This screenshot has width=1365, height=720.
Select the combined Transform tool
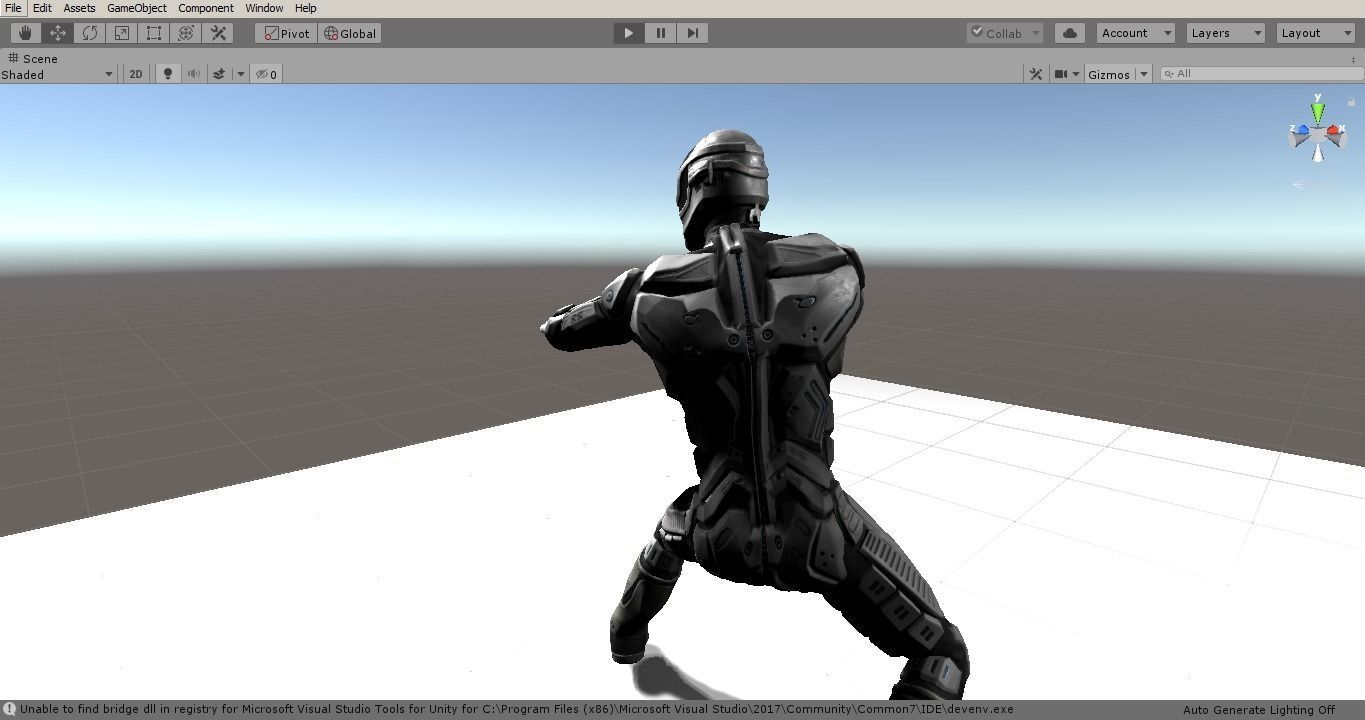(x=185, y=33)
